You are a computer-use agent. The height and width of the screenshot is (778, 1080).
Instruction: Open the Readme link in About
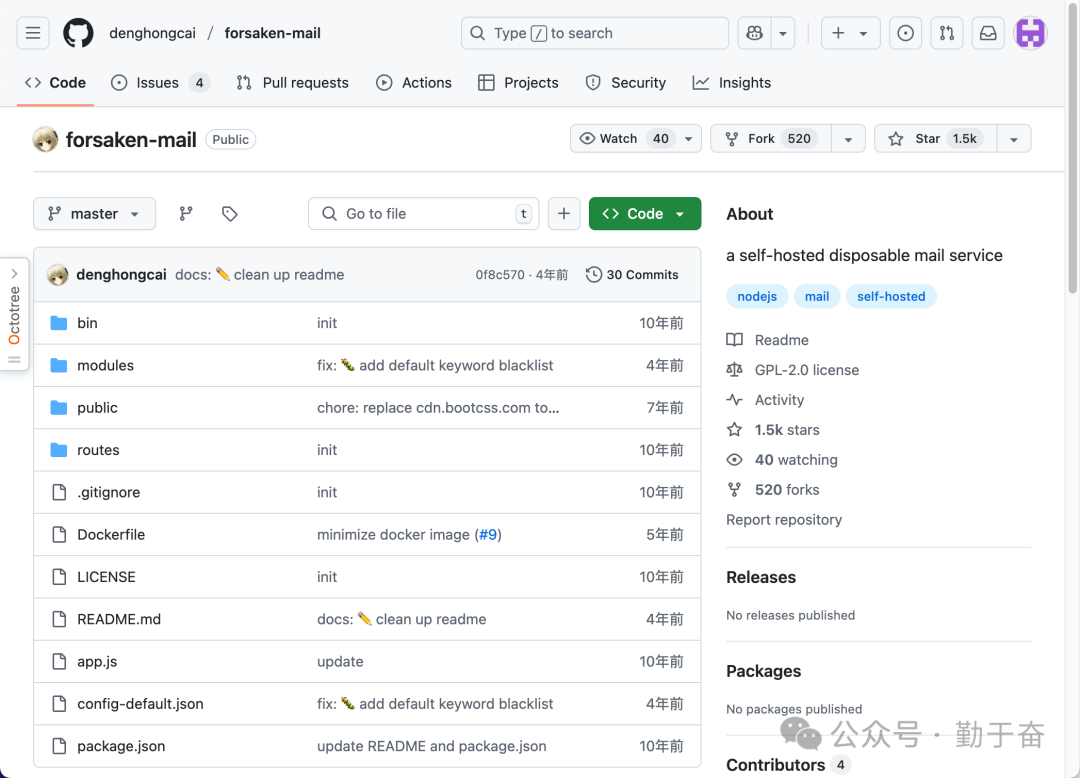[x=781, y=340]
